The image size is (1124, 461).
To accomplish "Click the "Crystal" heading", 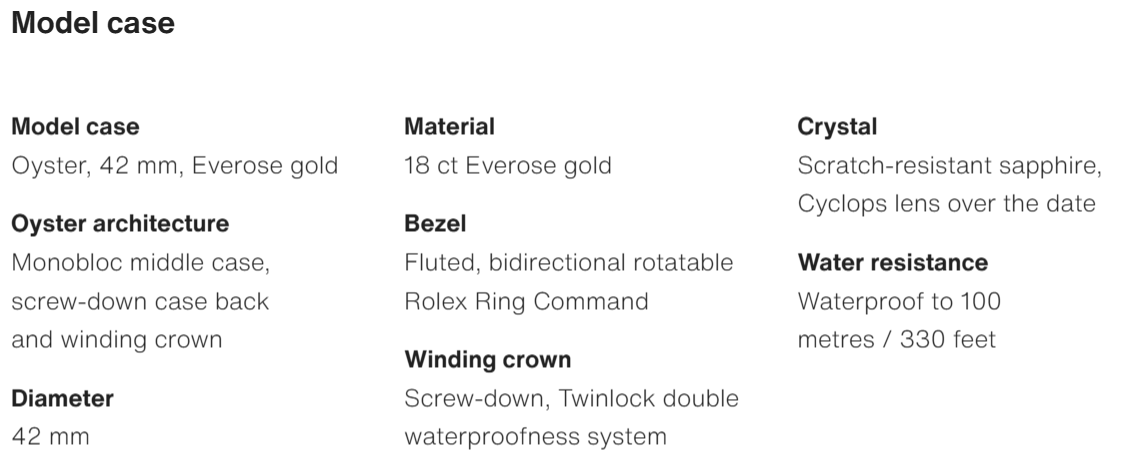I will coord(837,127).
